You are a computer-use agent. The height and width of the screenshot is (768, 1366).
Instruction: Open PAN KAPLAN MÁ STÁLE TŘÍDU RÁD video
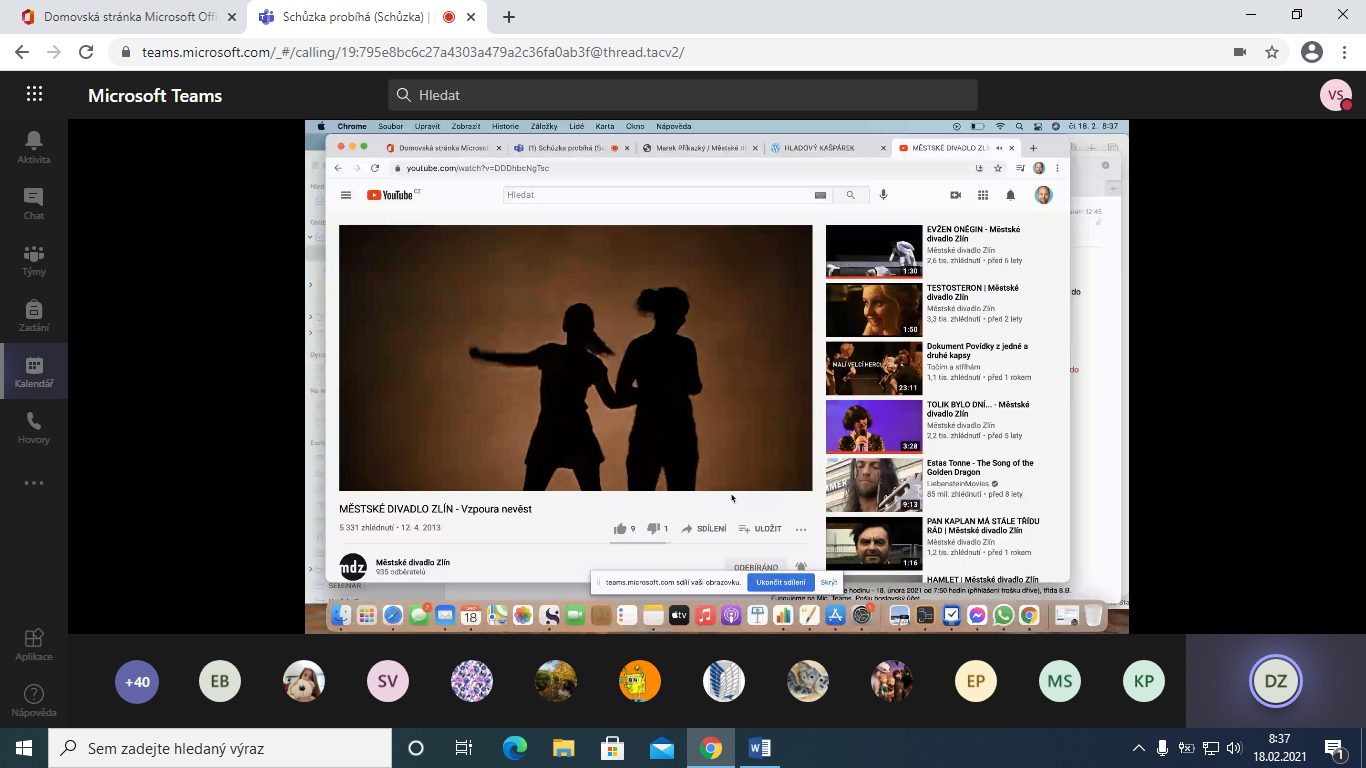(874, 543)
